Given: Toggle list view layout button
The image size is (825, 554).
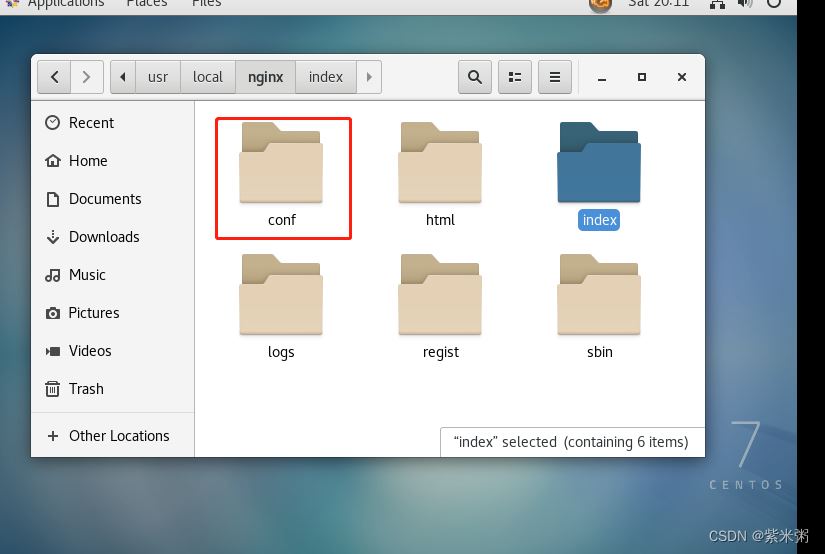Looking at the screenshot, I should [x=514, y=77].
